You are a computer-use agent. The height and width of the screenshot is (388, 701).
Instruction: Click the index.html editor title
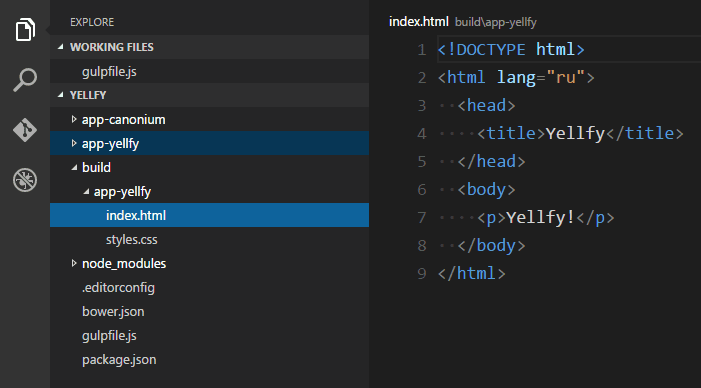pyautogui.click(x=418, y=21)
